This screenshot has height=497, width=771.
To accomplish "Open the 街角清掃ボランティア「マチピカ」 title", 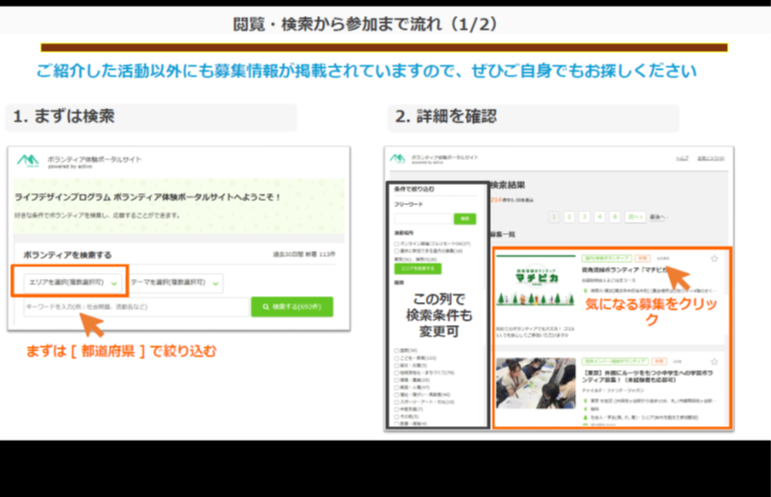I will (624, 270).
